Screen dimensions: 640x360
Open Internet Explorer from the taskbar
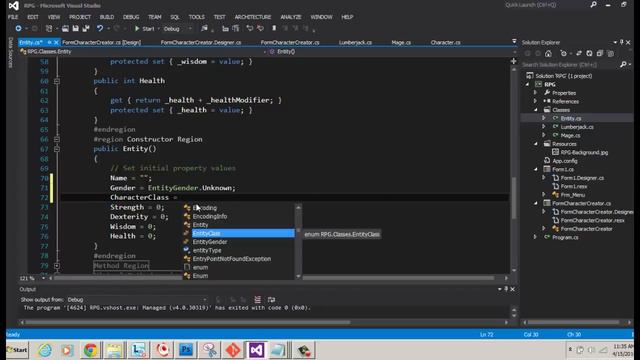pos(45,350)
